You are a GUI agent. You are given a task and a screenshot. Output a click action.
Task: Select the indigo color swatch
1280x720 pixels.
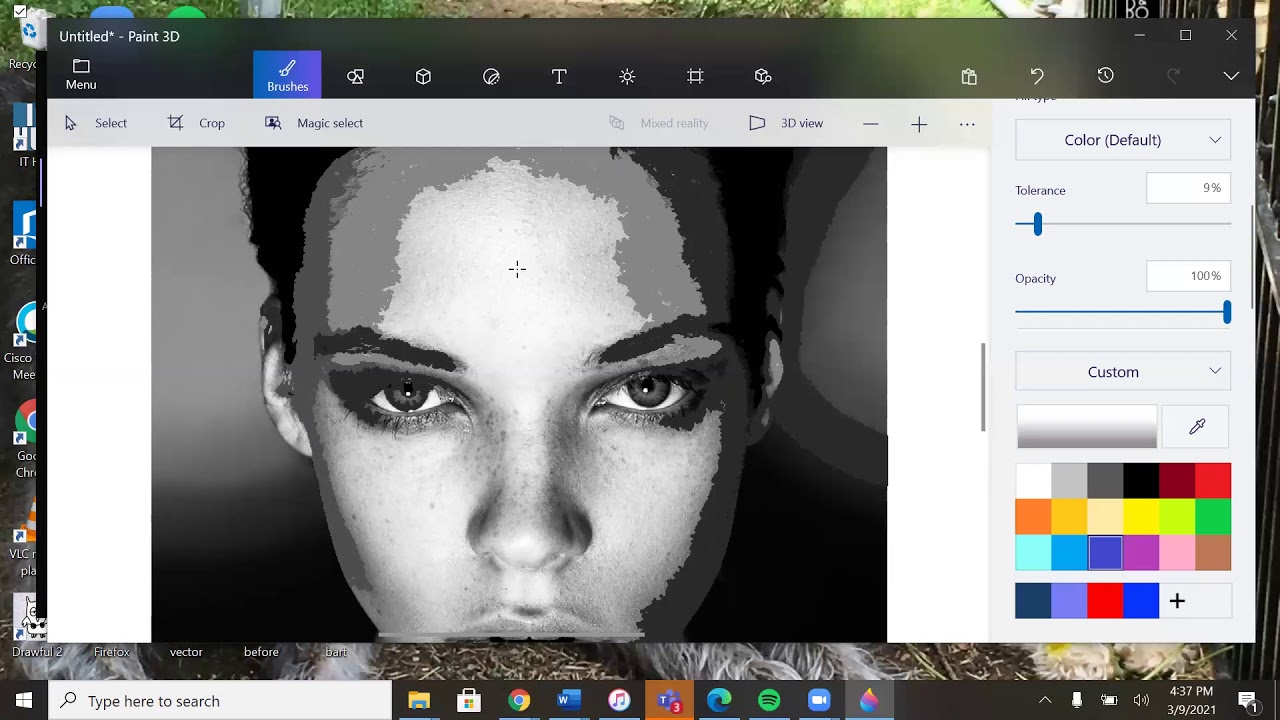tap(1105, 553)
